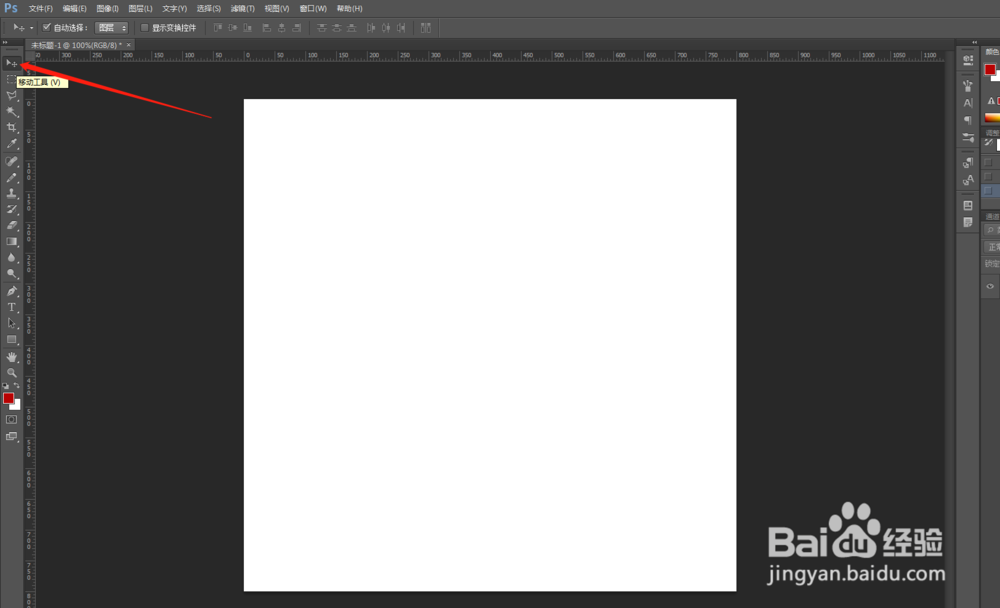The image size is (1000, 608).
Task: Toggle the 自动选择 checkbox
Action: 47,27
